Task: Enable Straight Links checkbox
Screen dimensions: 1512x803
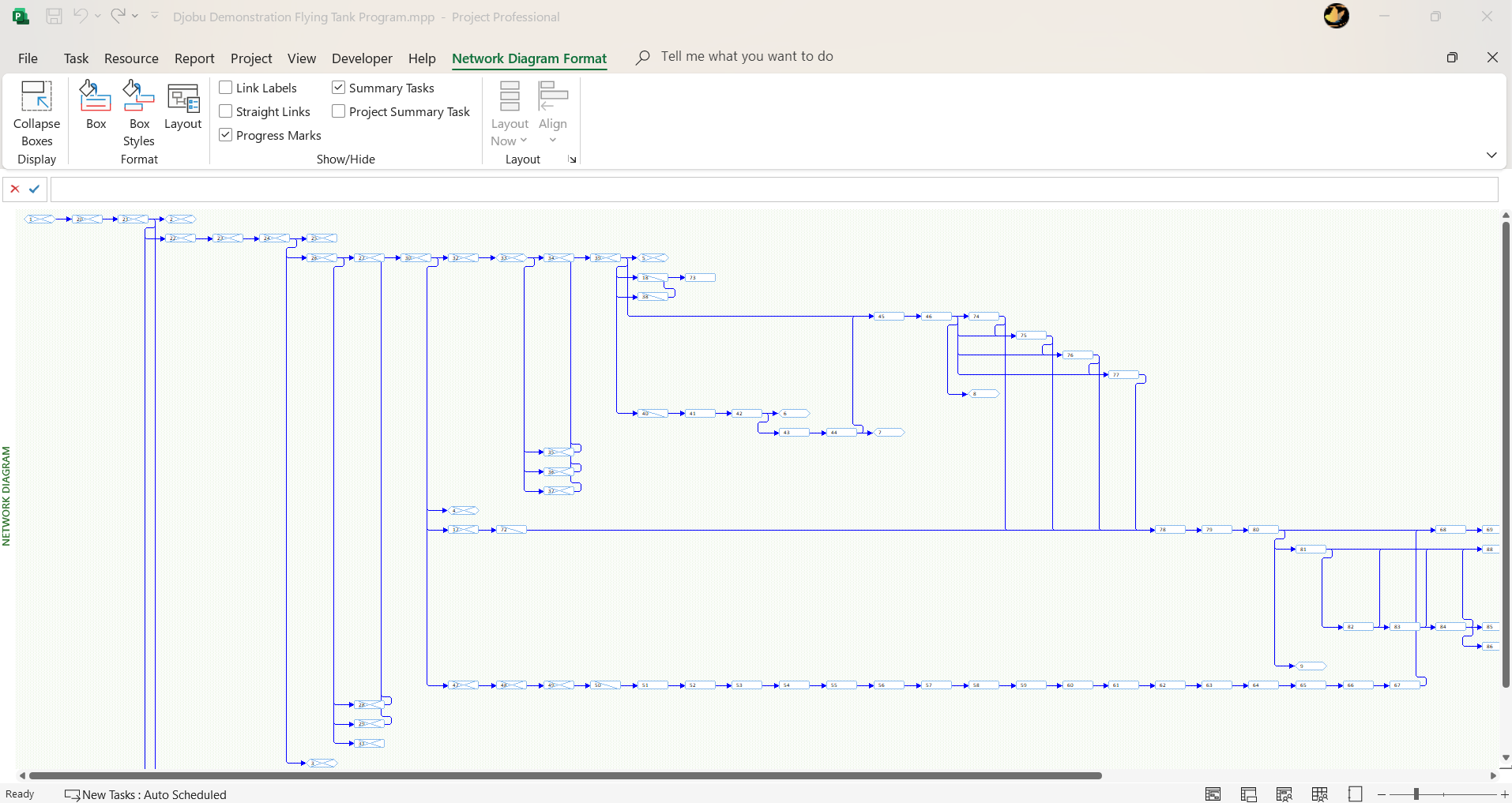Action: coord(226,111)
